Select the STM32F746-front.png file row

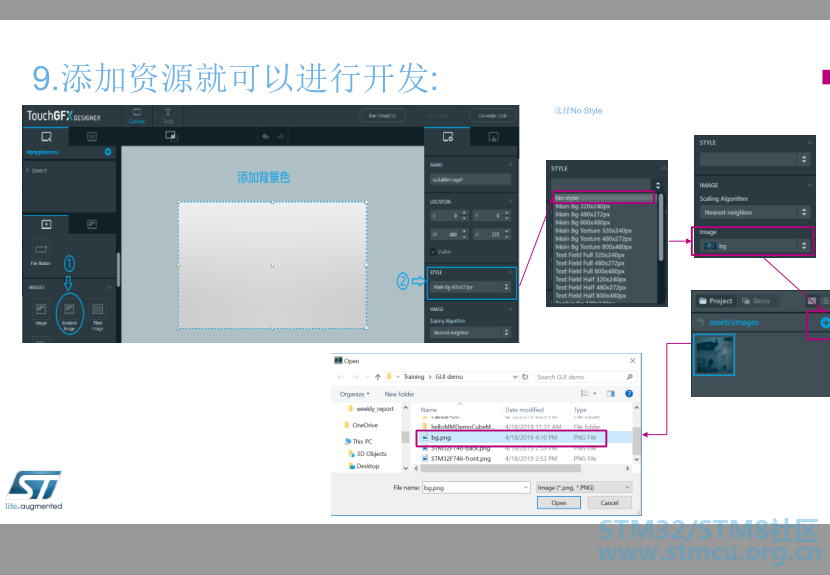524,459
